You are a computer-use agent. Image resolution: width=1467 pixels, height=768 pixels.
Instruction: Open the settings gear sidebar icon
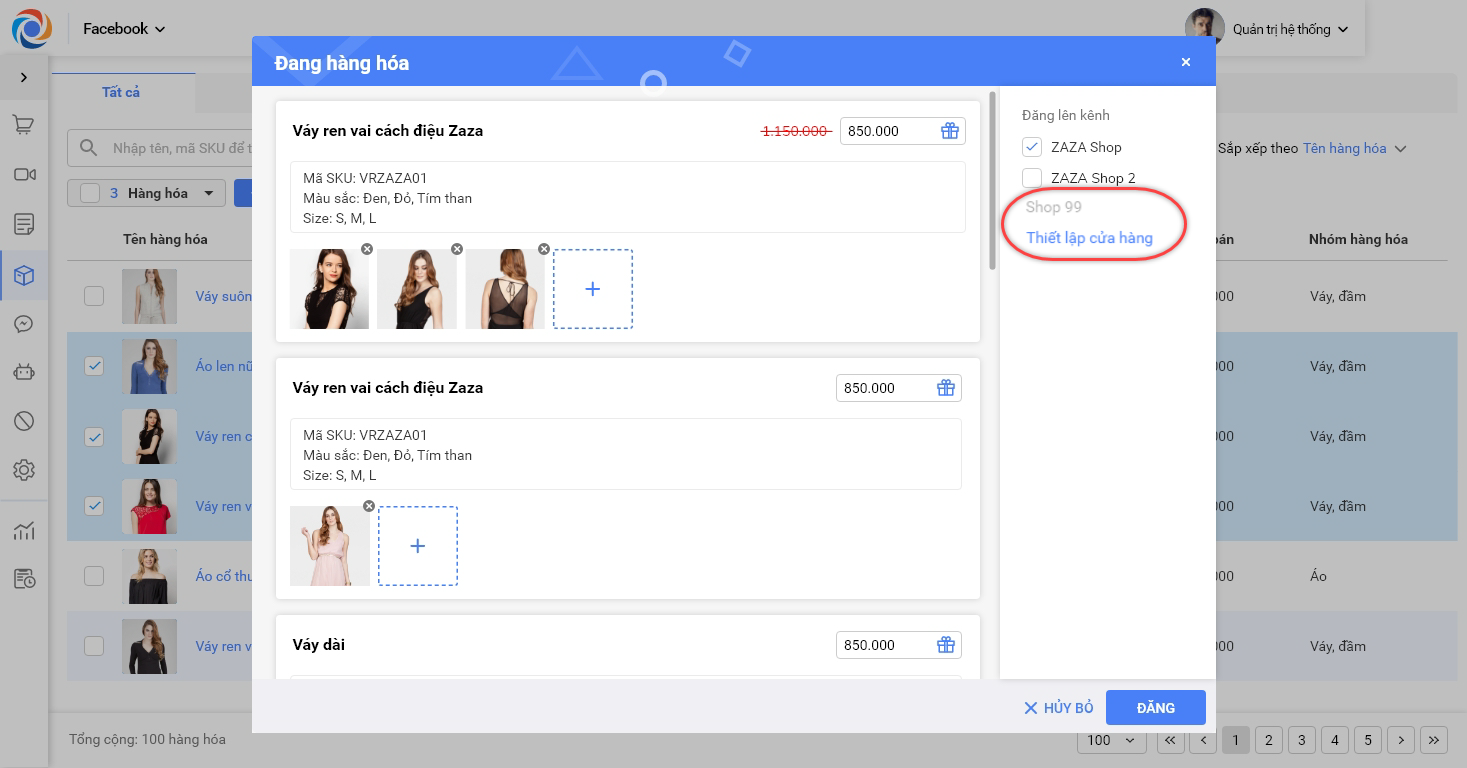[x=24, y=470]
